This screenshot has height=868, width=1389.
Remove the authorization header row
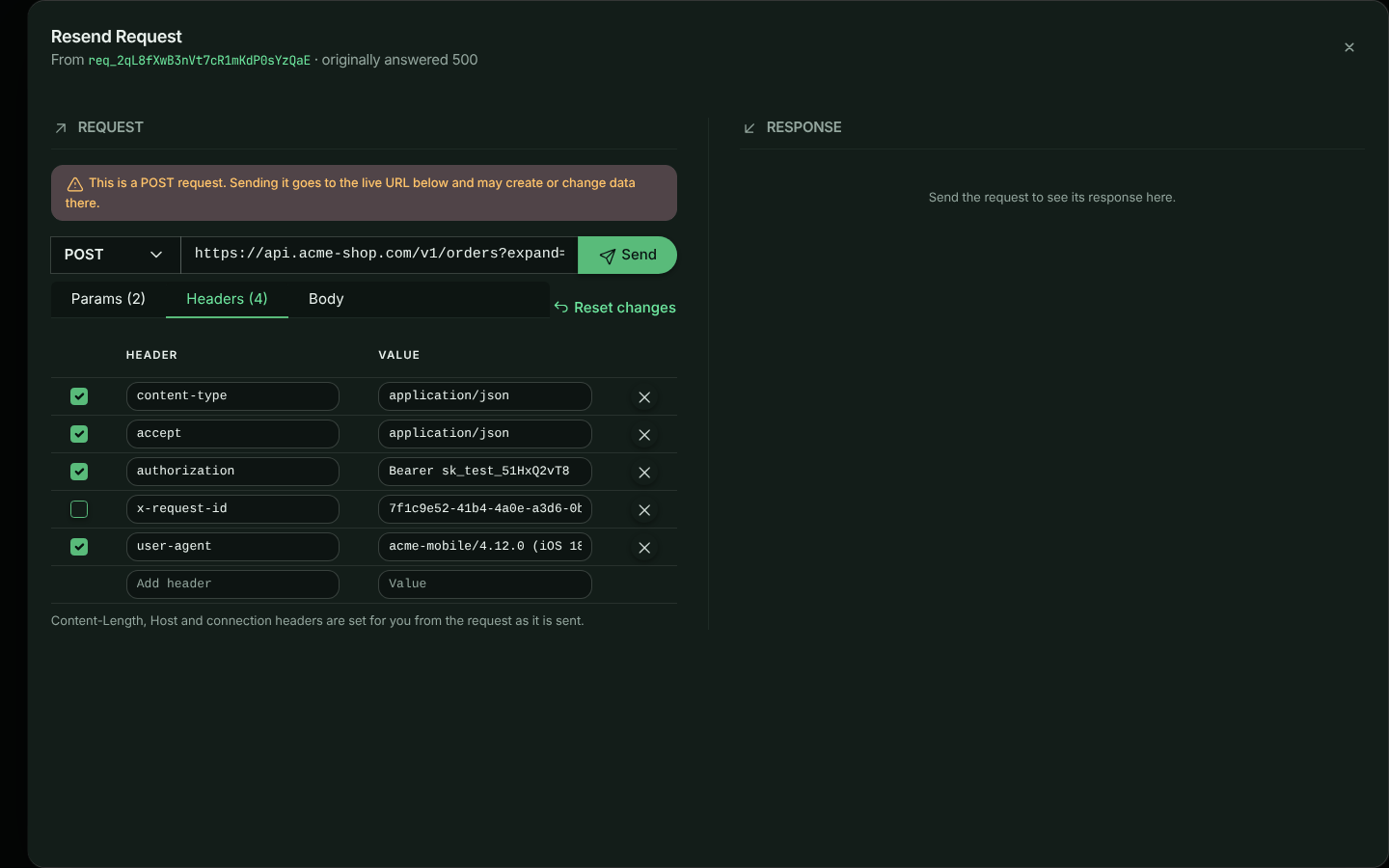tap(644, 473)
